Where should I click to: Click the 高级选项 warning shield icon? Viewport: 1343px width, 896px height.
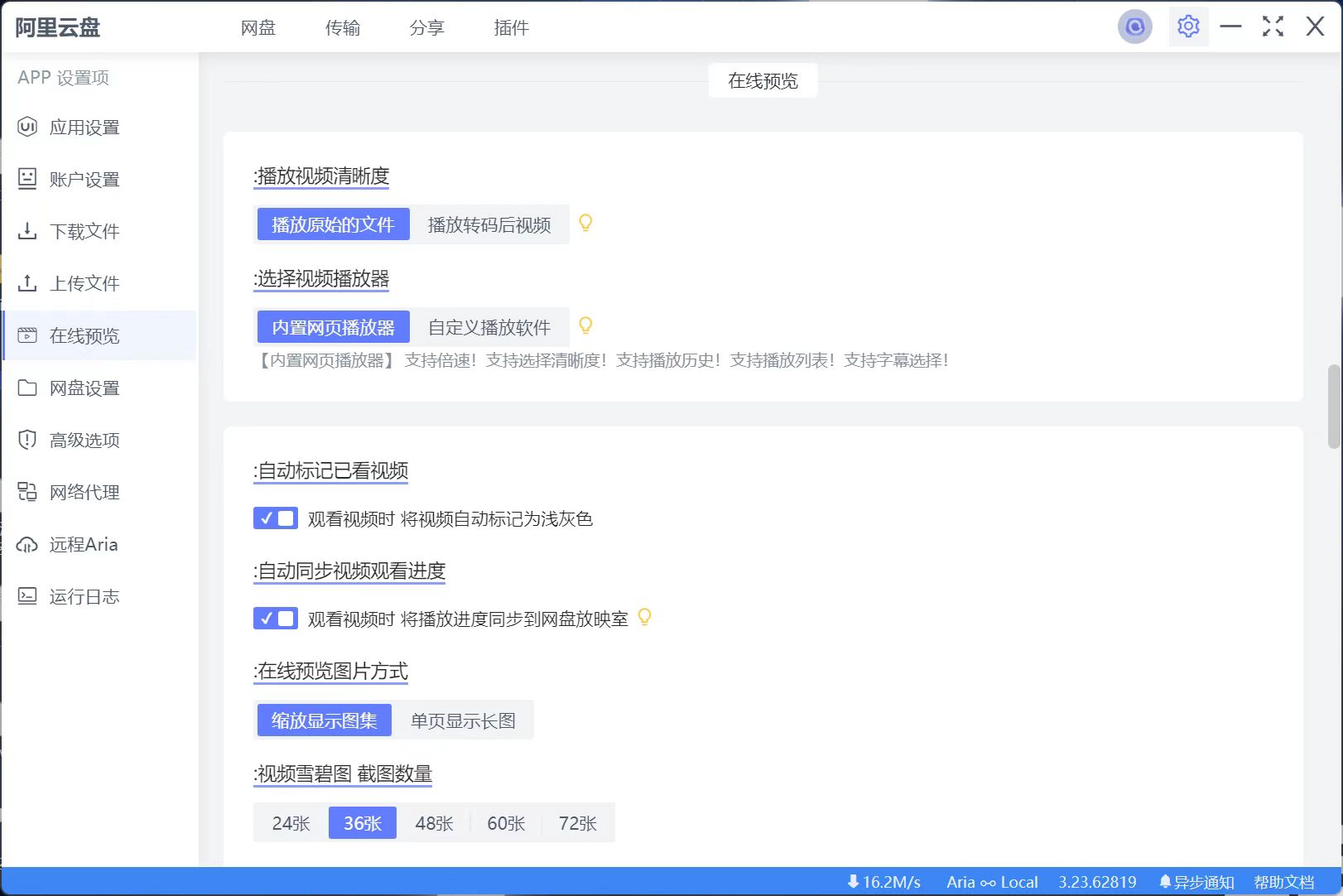tap(27, 440)
